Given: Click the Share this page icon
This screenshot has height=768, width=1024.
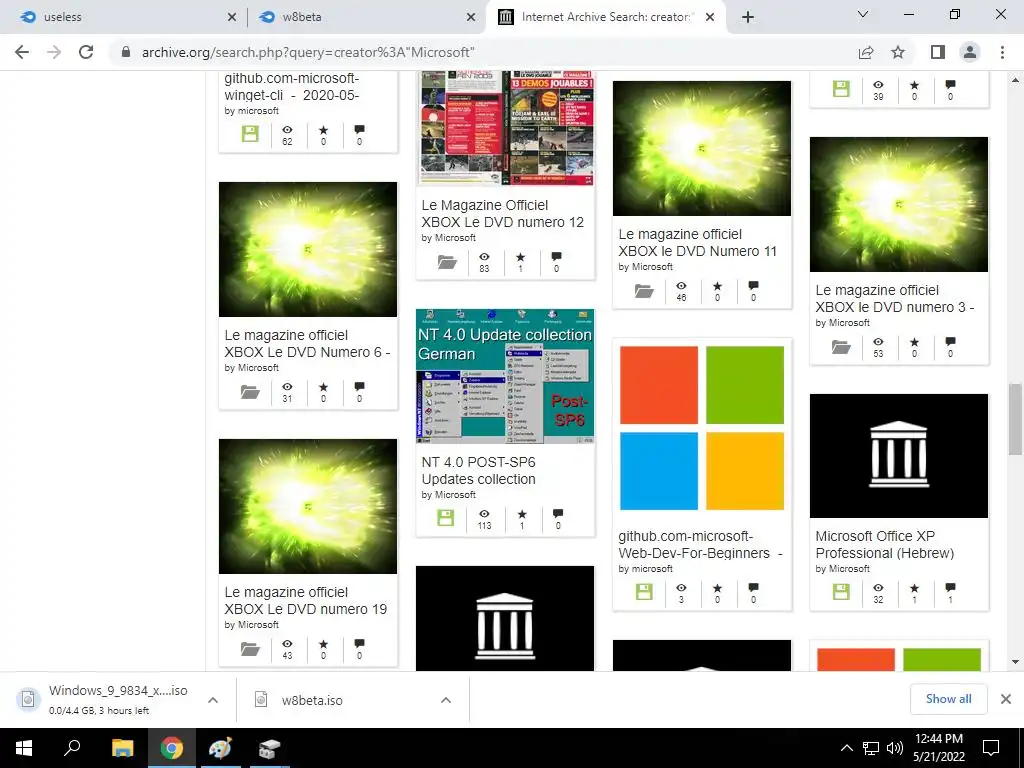Looking at the screenshot, I should tap(866, 52).
